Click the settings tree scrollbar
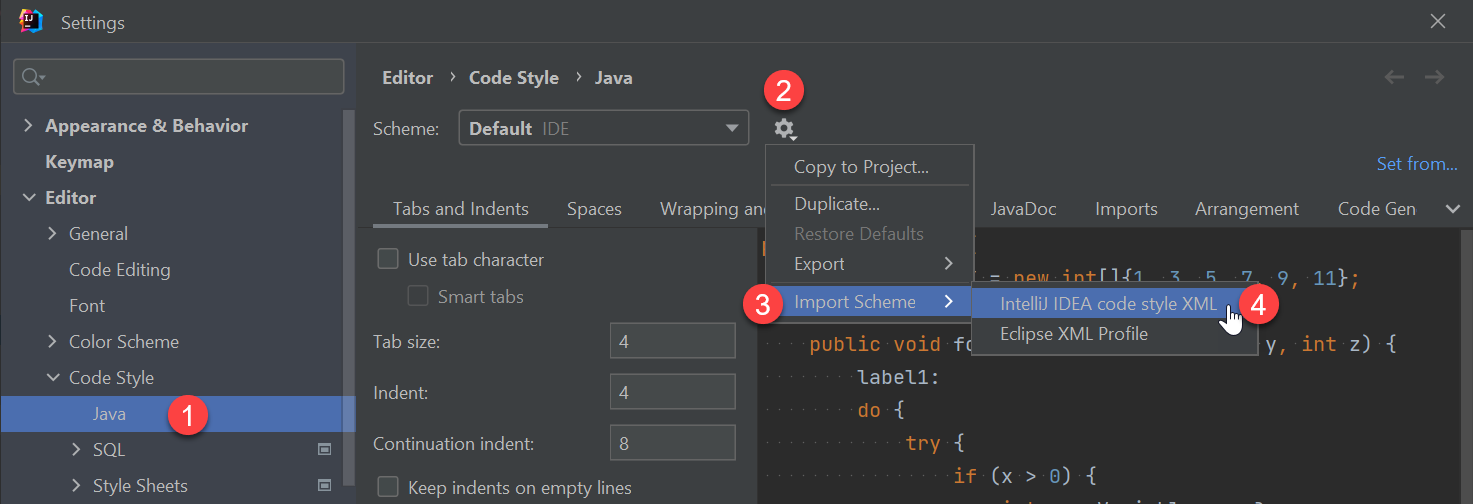The height and width of the screenshot is (504, 1473). click(349, 295)
